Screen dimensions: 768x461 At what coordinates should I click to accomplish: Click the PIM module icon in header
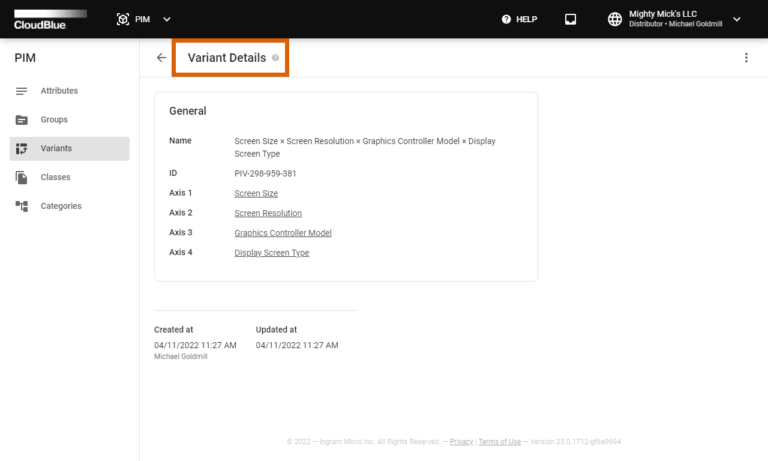[122, 19]
